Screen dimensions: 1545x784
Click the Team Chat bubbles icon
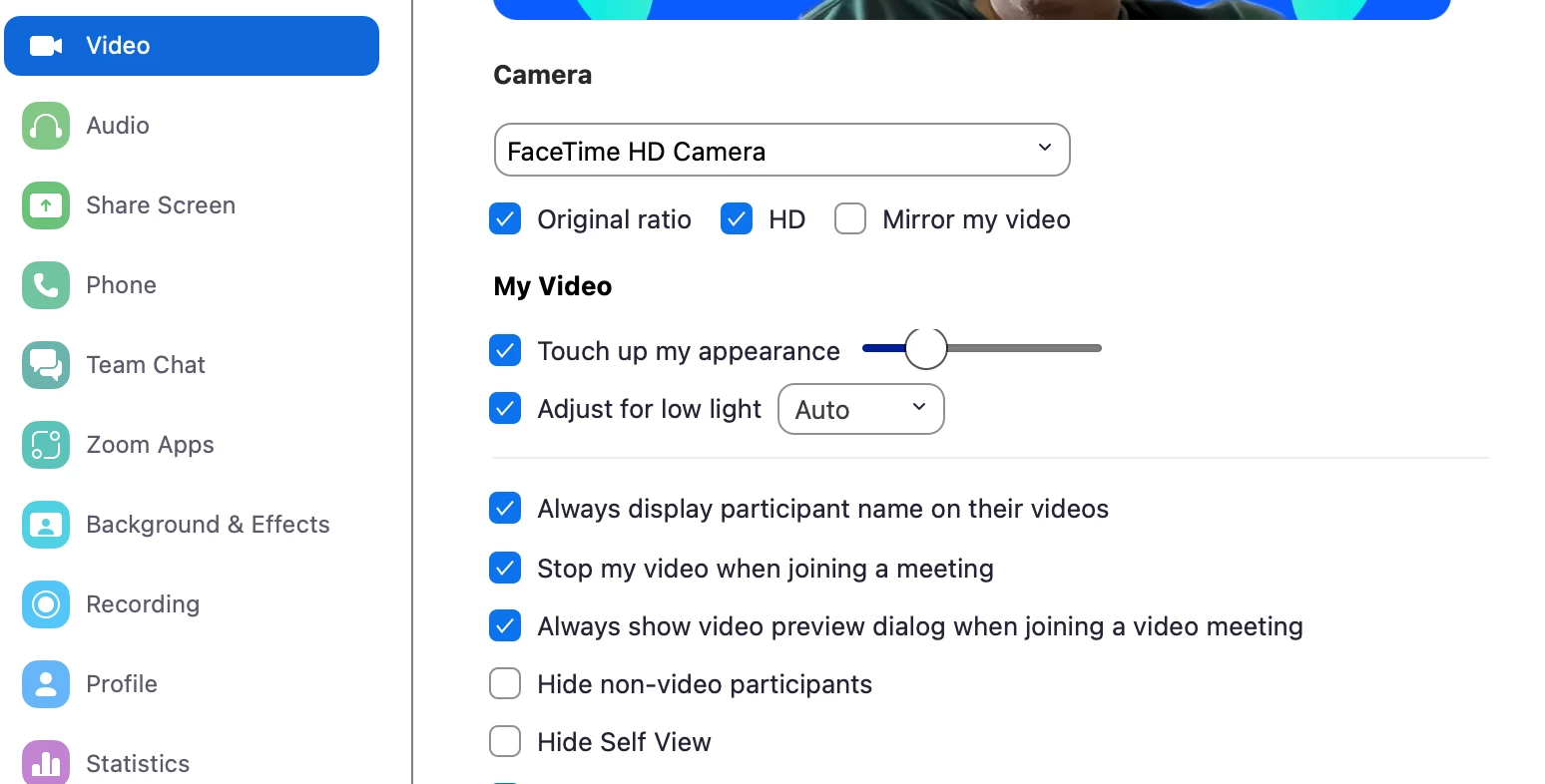(46, 365)
